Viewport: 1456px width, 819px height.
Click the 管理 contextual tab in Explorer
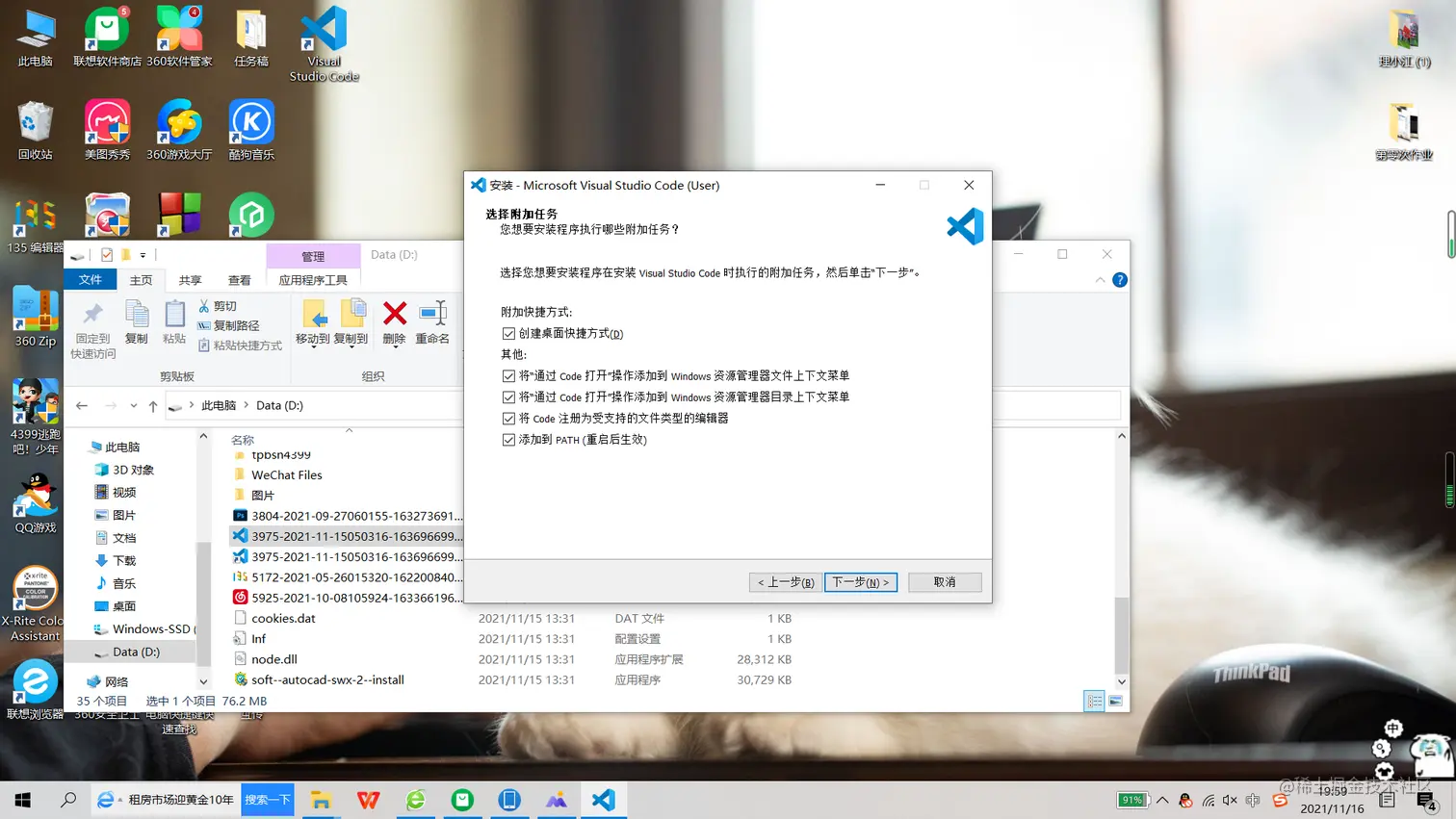[313, 256]
